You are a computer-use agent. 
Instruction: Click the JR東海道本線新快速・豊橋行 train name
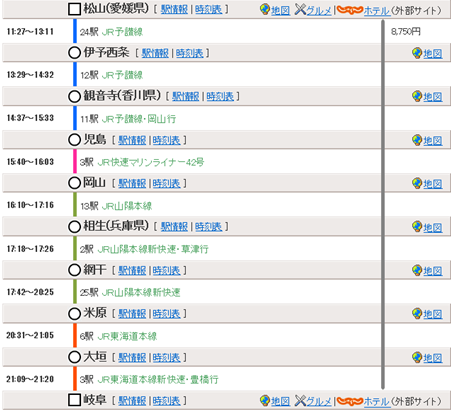click(x=158, y=379)
